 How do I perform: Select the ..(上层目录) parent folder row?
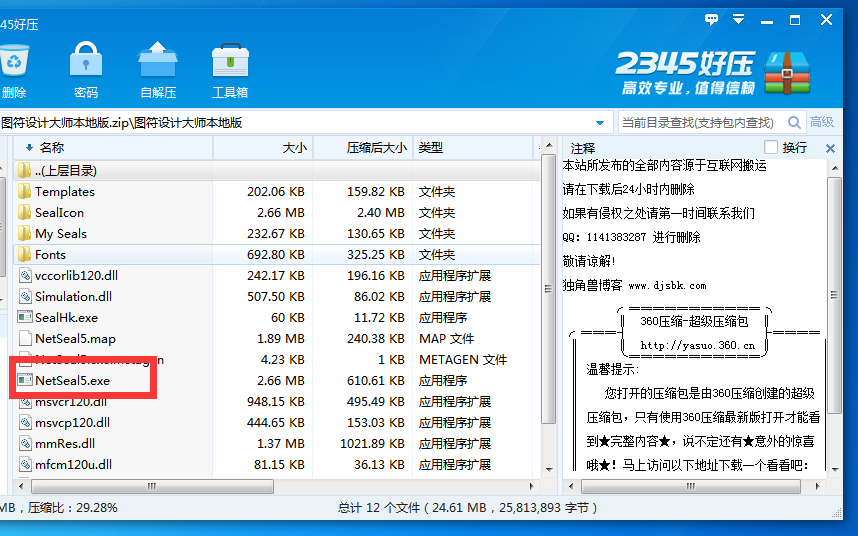tap(276, 171)
